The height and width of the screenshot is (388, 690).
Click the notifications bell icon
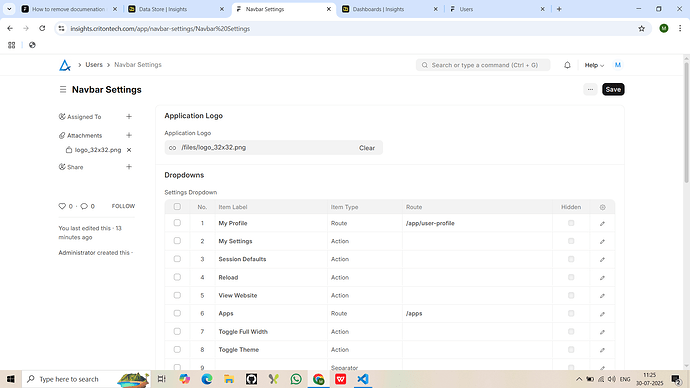click(x=567, y=65)
